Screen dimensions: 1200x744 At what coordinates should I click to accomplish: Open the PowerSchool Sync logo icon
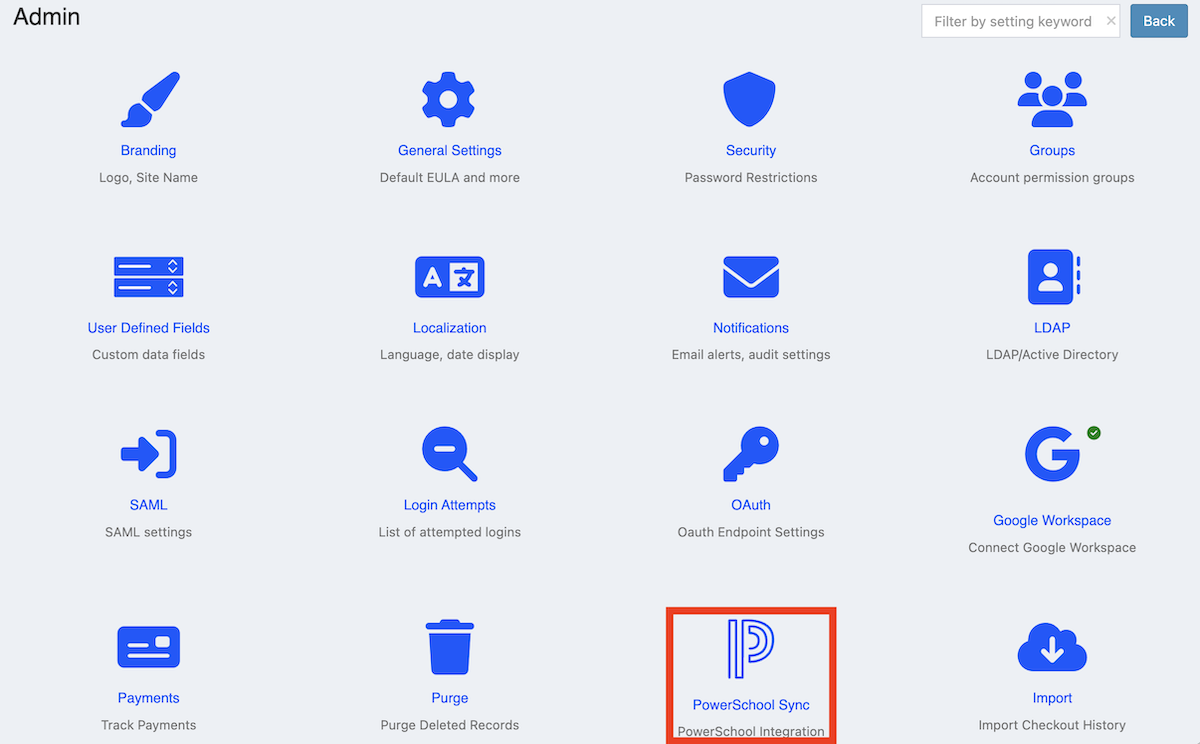point(750,649)
